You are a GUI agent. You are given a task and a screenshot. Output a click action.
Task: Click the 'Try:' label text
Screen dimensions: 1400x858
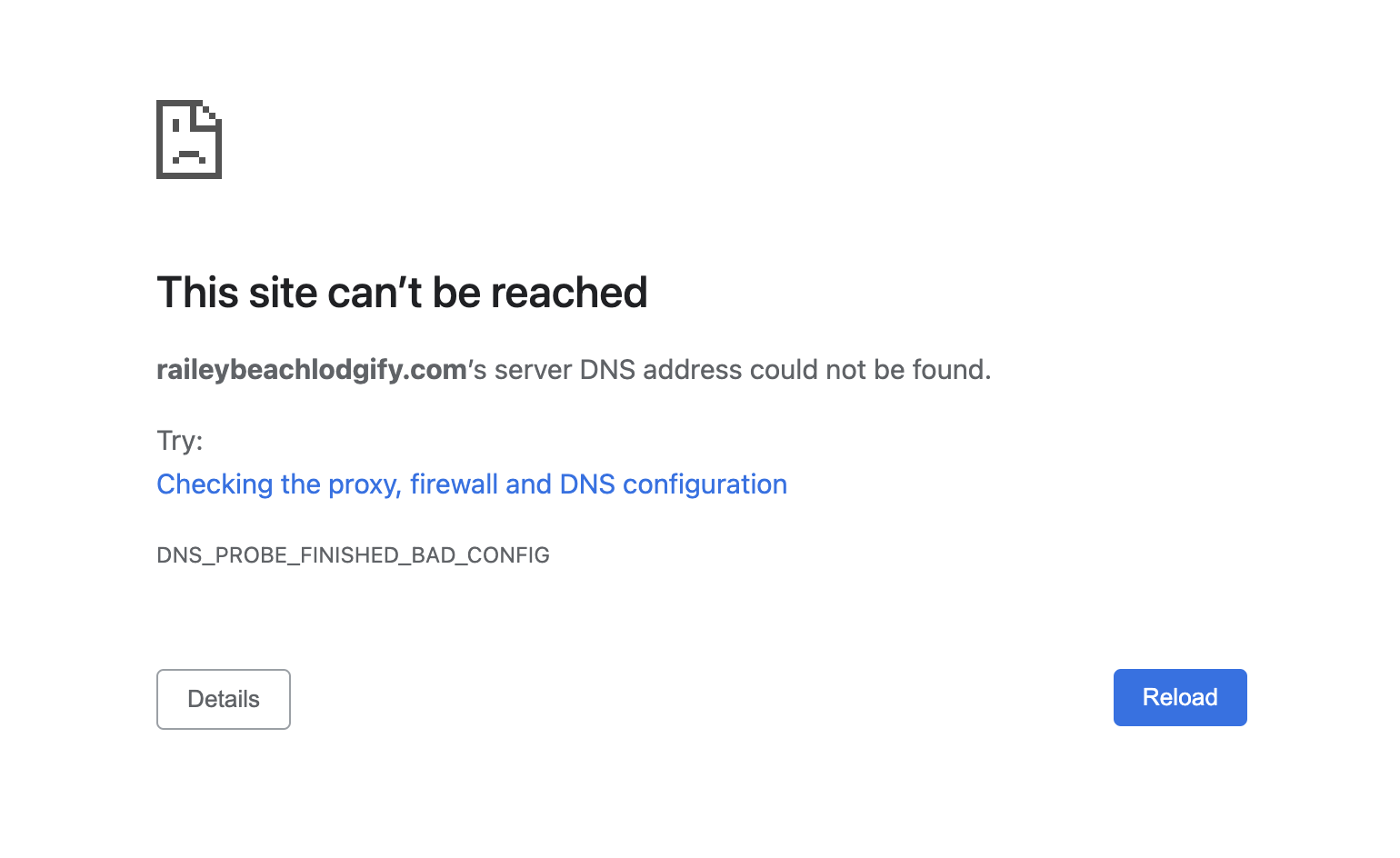click(179, 440)
